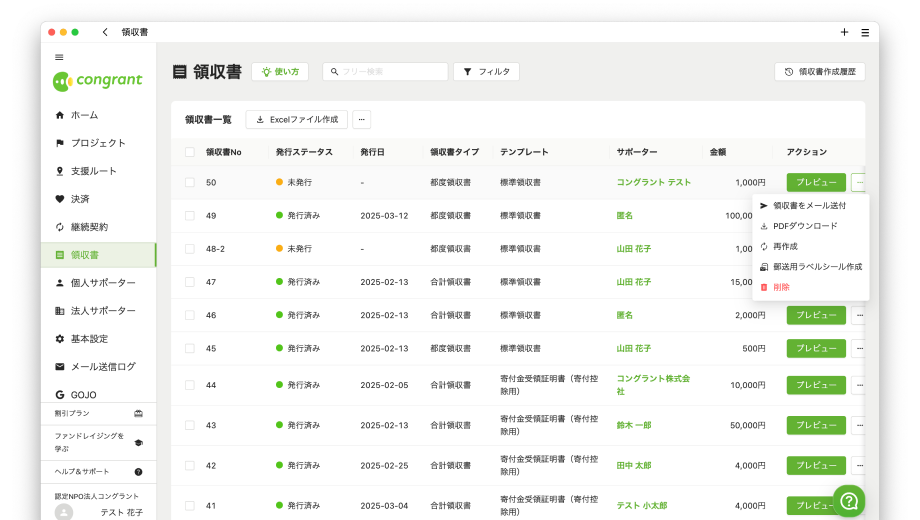Open supporter コングラント株式会社 link
Viewport: 920px width, 520px height.
[x=653, y=385]
